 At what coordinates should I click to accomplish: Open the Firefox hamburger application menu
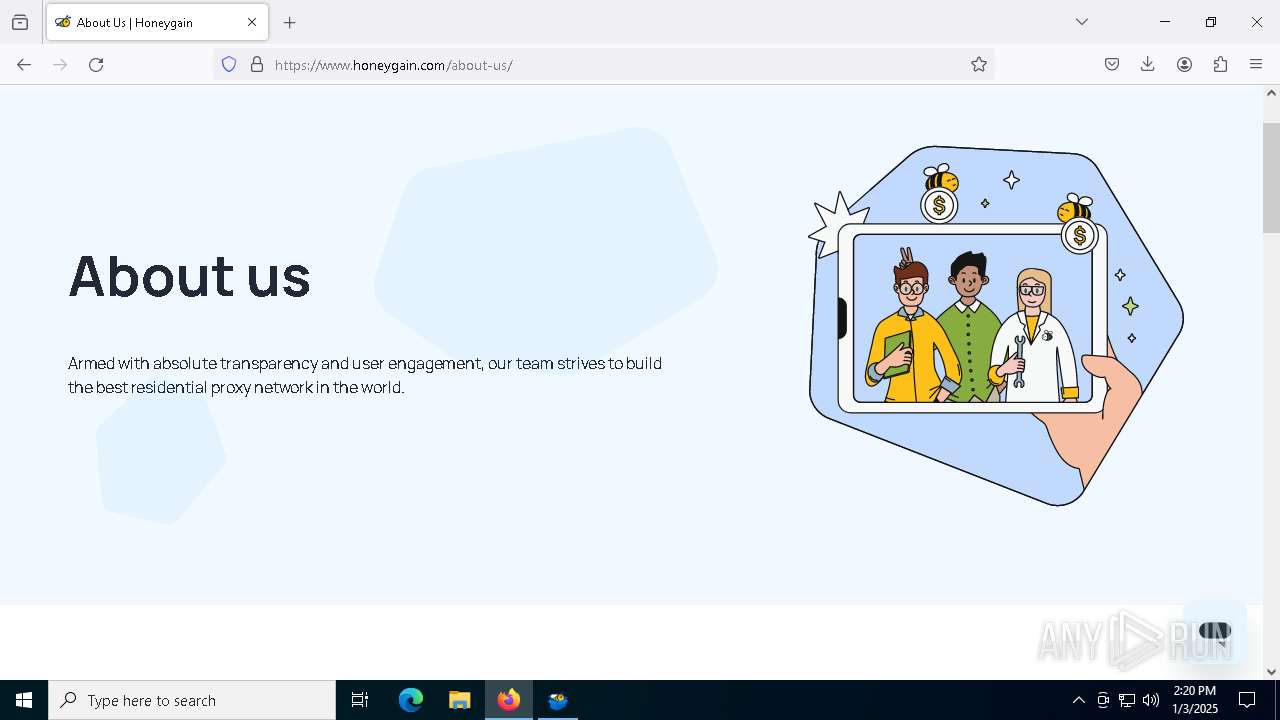pos(1256,64)
